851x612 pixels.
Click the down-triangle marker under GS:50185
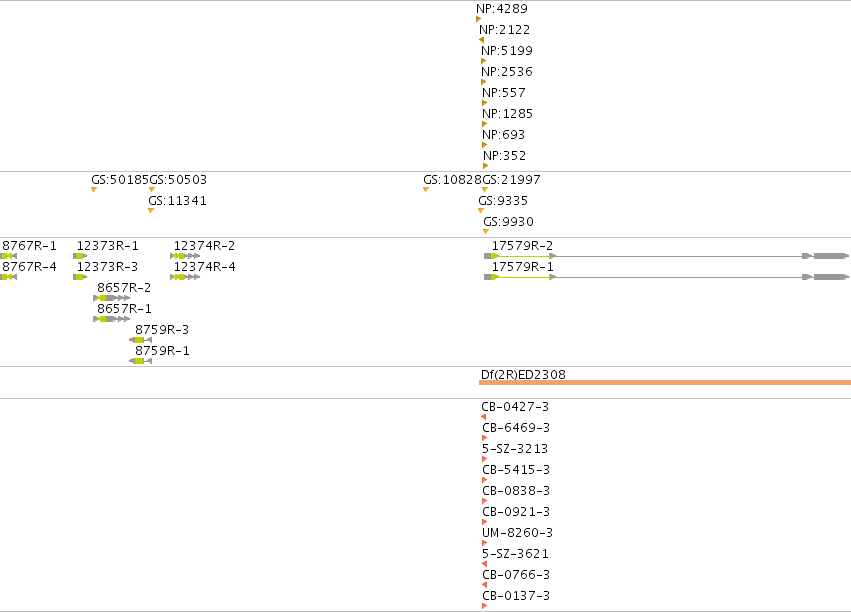pos(94,189)
